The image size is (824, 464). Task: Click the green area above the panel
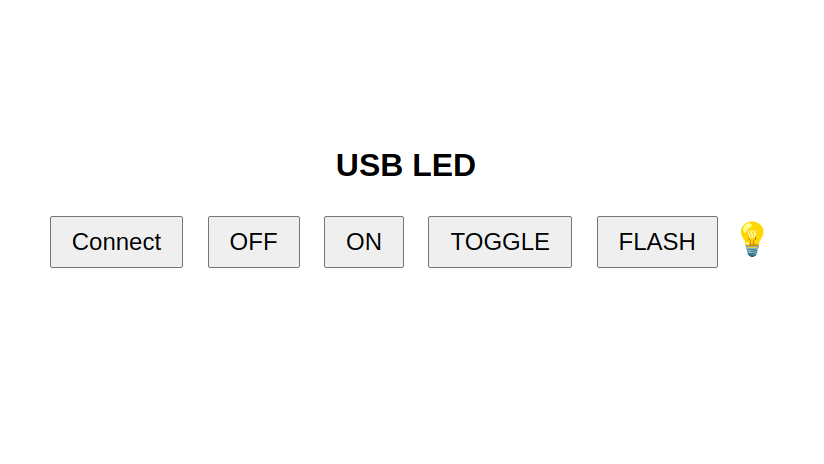pos(412,55)
